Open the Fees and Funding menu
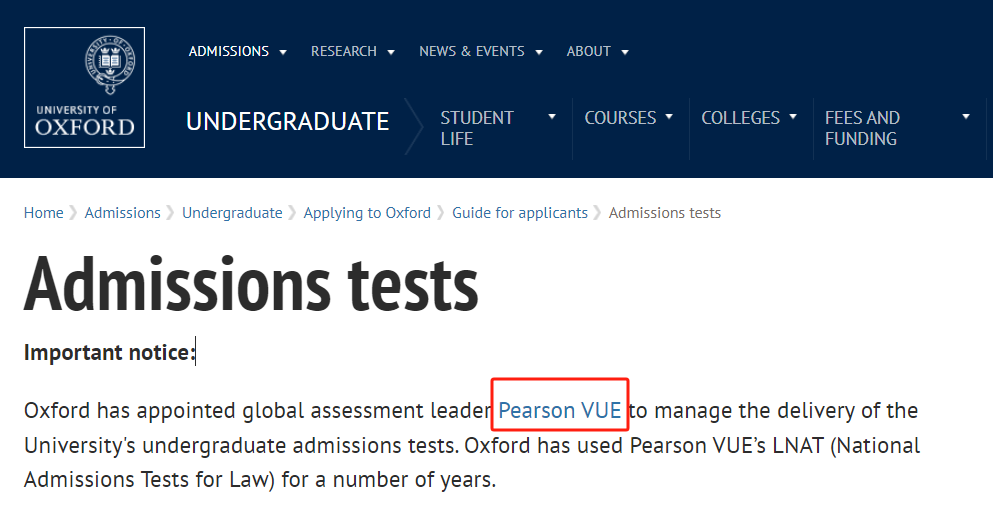 tap(862, 128)
